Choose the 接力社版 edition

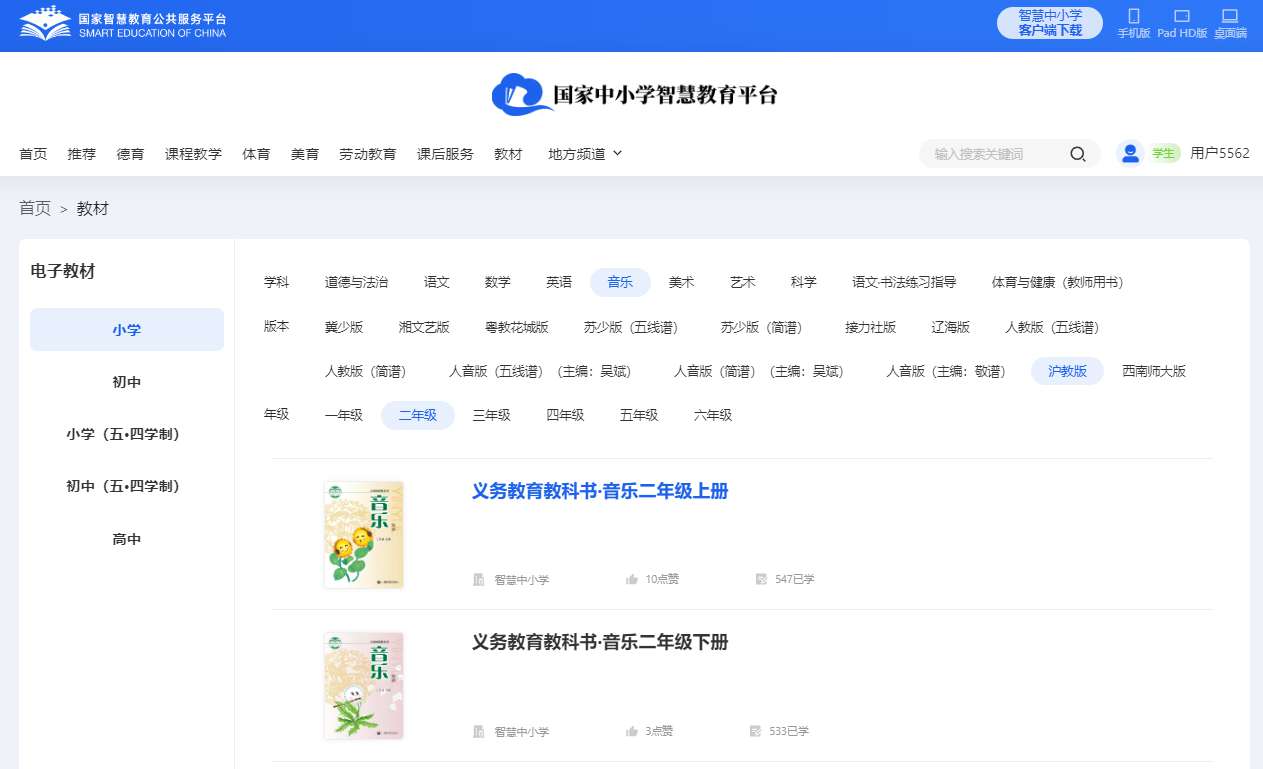pos(870,327)
